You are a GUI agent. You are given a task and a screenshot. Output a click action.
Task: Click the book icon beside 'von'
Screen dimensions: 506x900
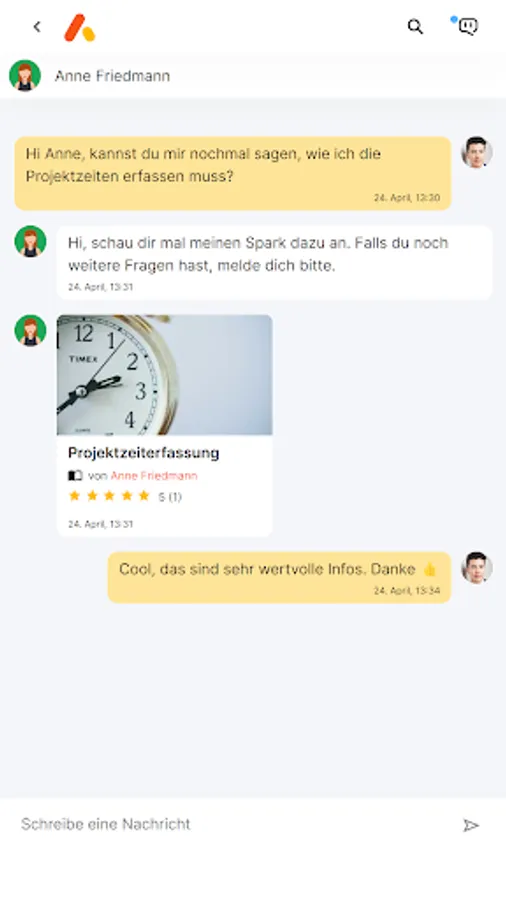[x=75, y=475]
